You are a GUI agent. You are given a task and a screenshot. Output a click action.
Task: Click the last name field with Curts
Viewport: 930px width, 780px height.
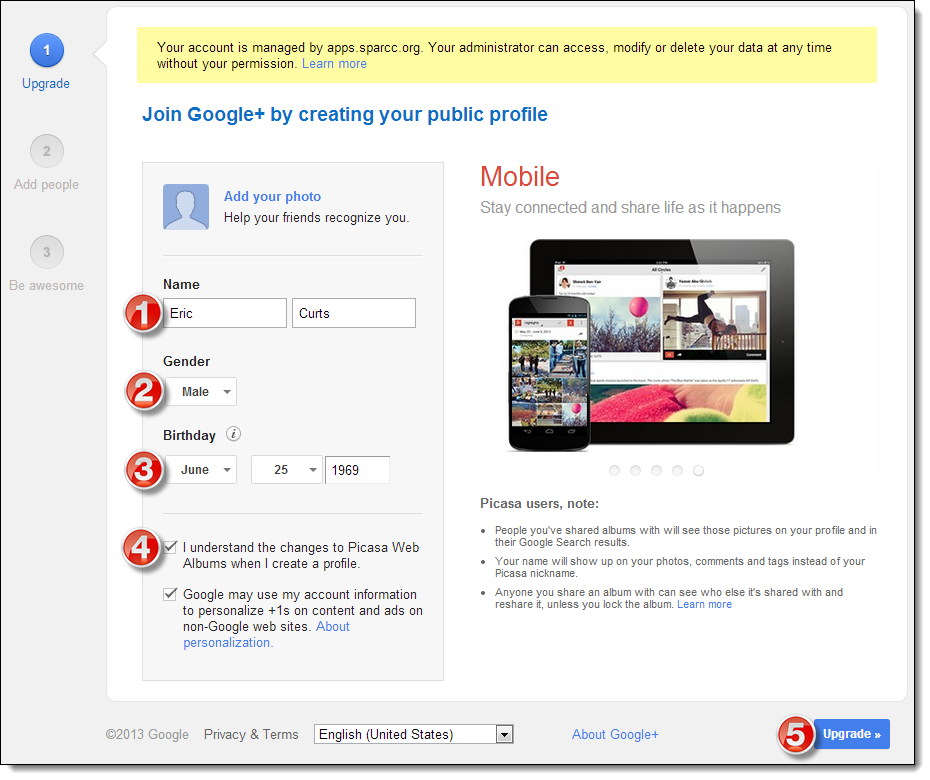[x=353, y=313]
